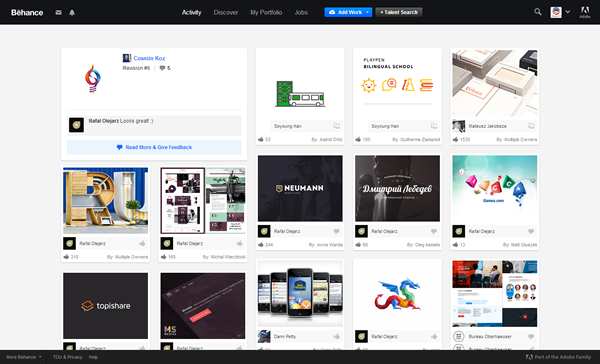Open Playpen Bilingual School project thumbnail

(x=397, y=83)
